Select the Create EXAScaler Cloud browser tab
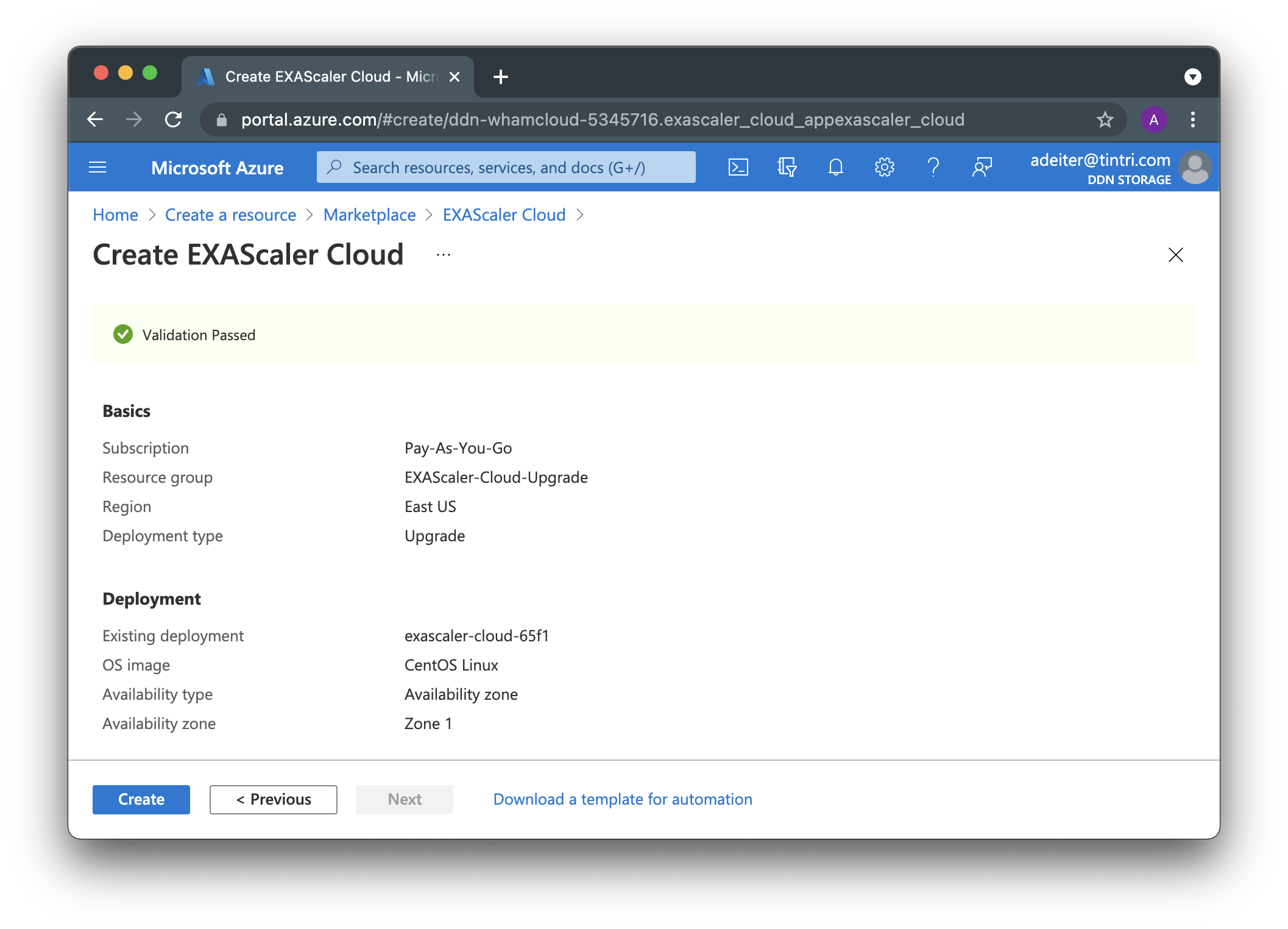Image resolution: width=1288 pixels, height=929 pixels. coord(328,77)
